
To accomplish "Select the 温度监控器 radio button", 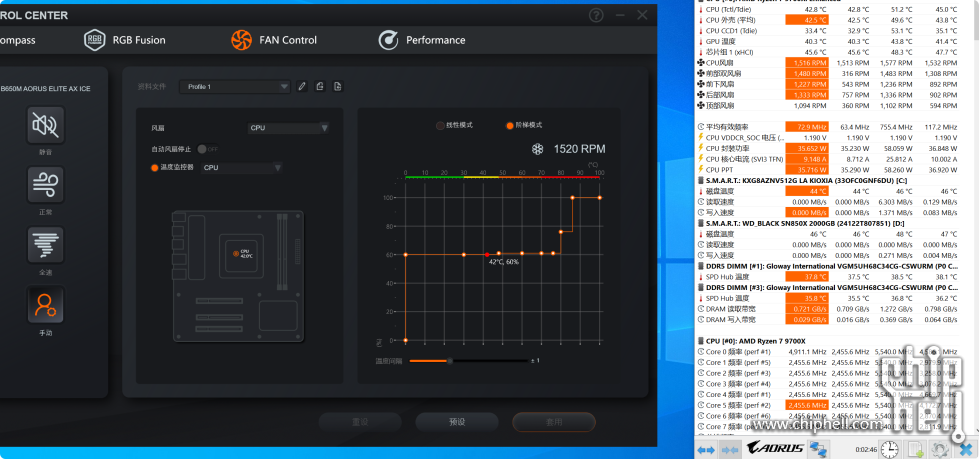I will (x=155, y=167).
